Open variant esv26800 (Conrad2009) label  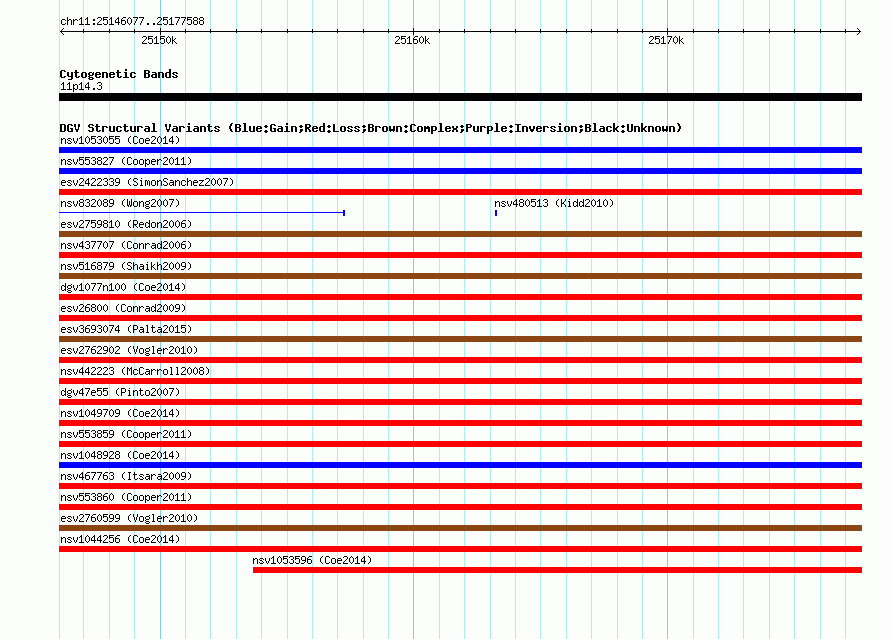tap(123, 308)
